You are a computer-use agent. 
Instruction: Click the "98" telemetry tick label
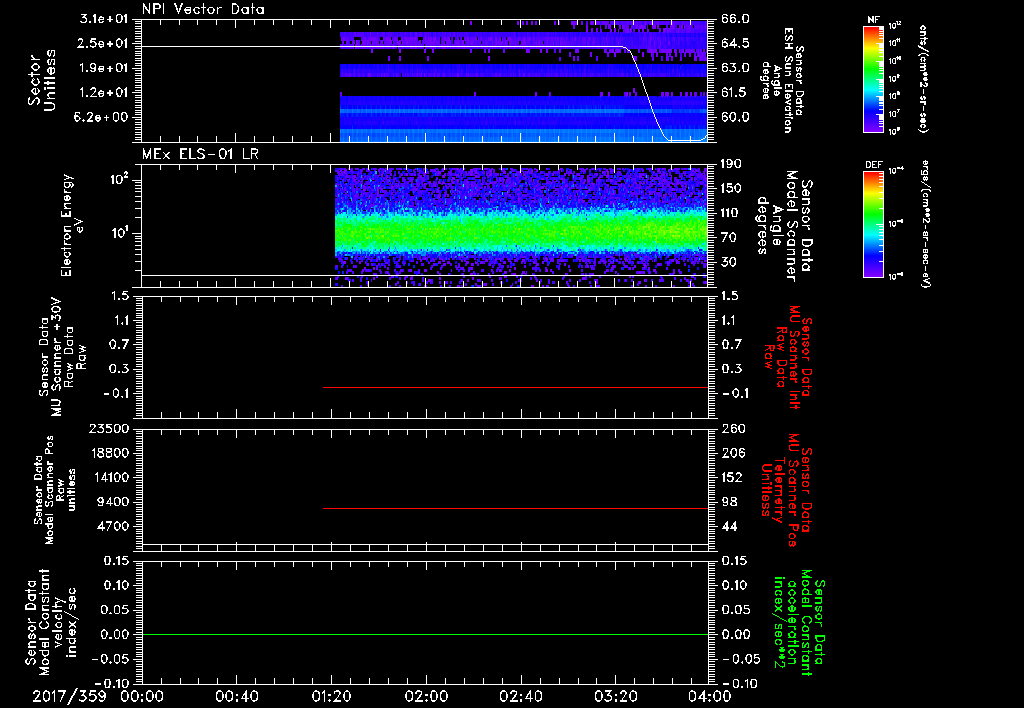(728, 502)
